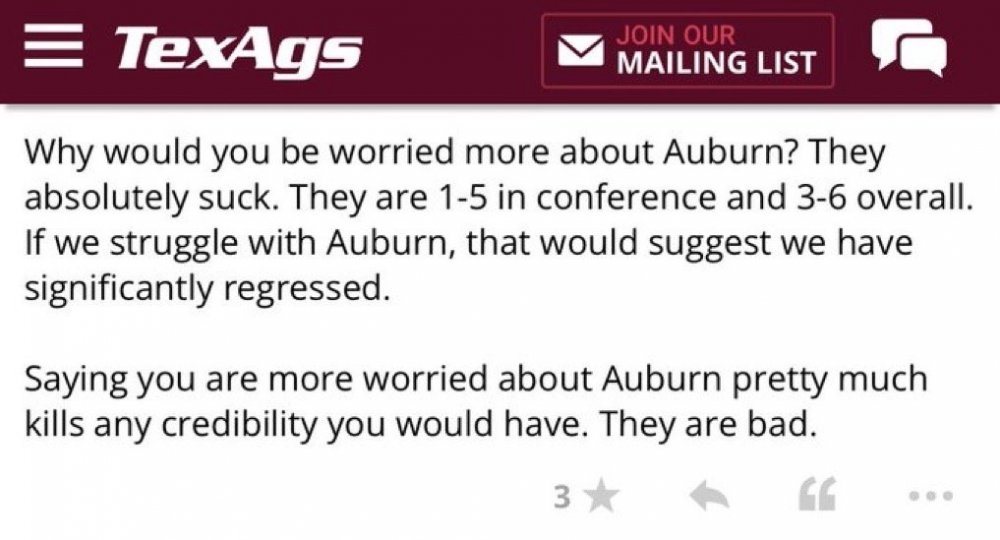
Task: Star this post
Action: tap(601, 497)
